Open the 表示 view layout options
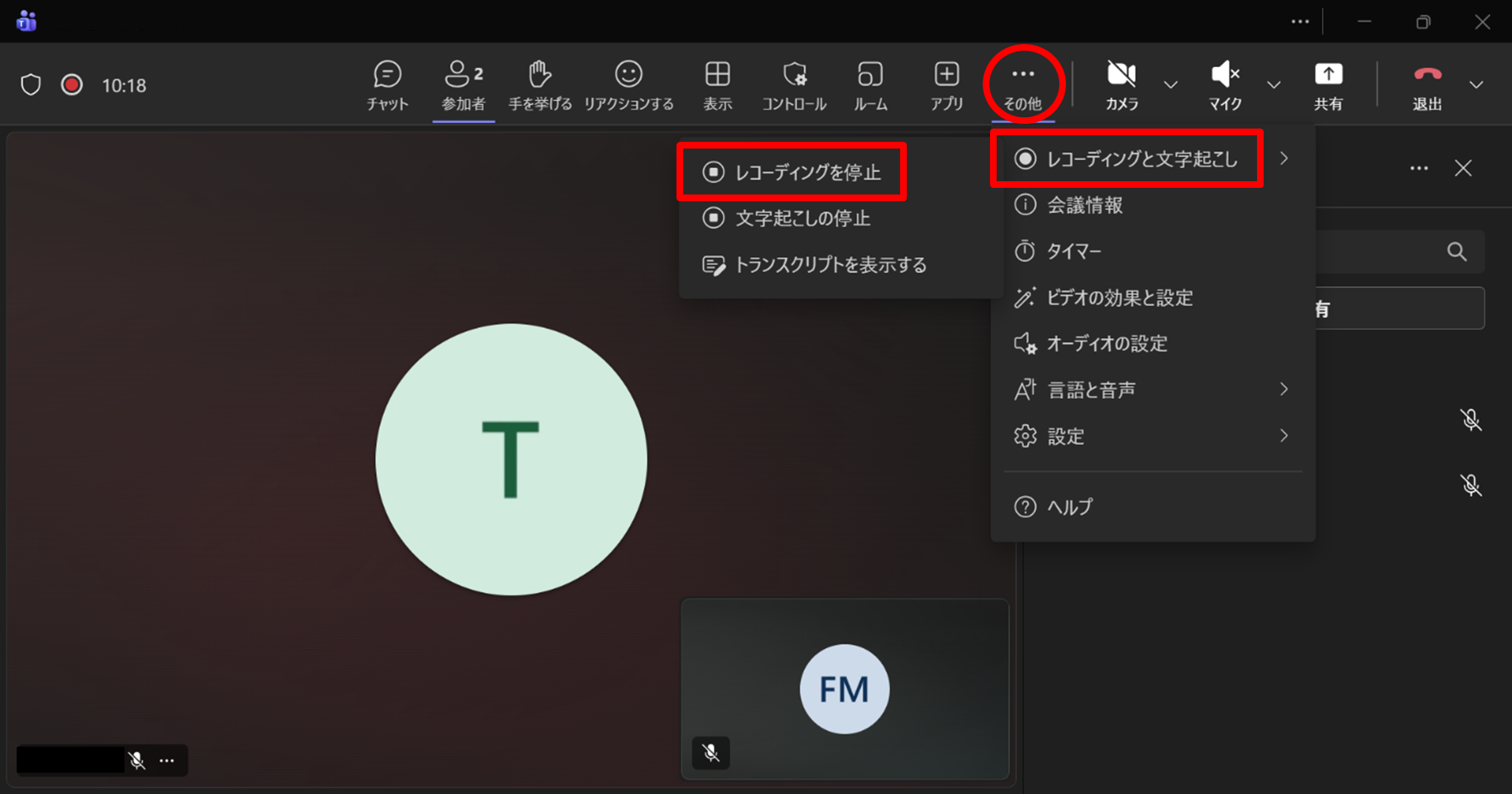Viewport: 1512px width, 794px height. tap(717, 85)
